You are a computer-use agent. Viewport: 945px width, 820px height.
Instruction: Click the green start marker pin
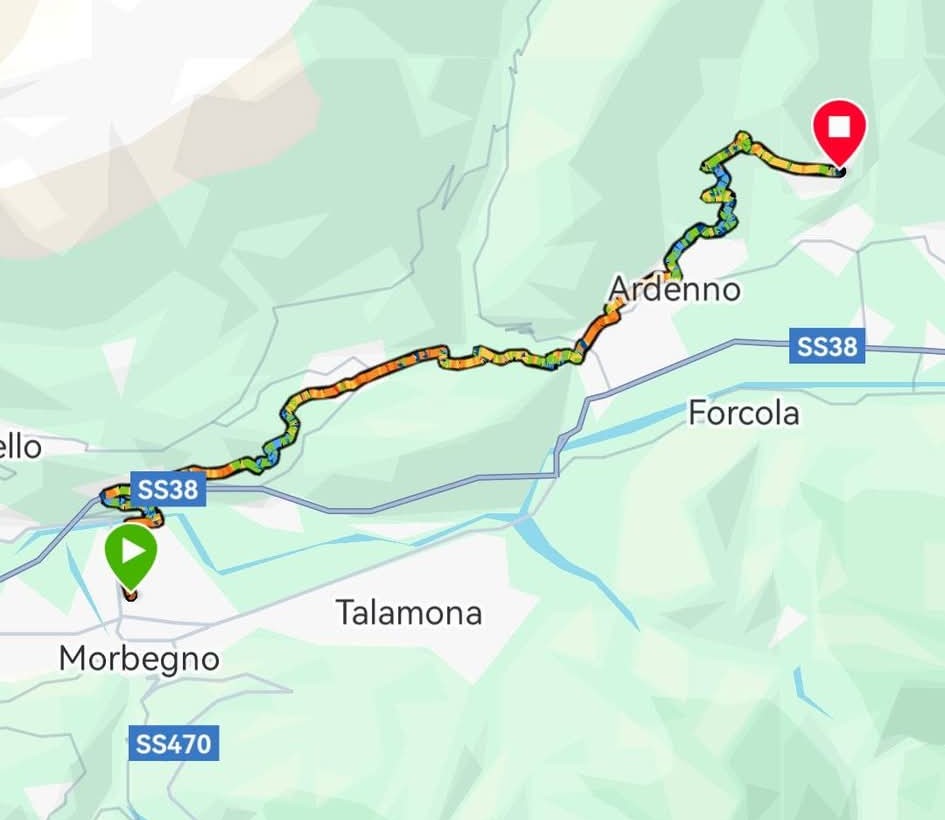(x=131, y=554)
